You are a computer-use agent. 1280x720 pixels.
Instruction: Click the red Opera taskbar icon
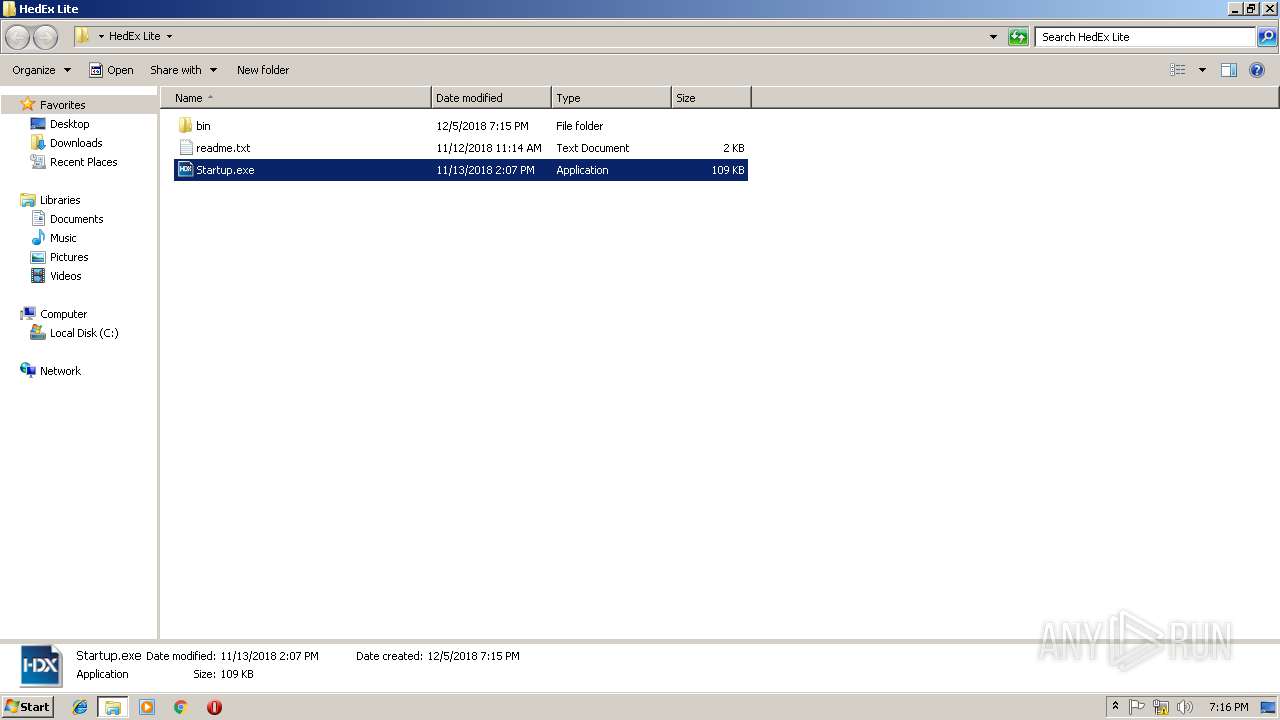coord(214,707)
